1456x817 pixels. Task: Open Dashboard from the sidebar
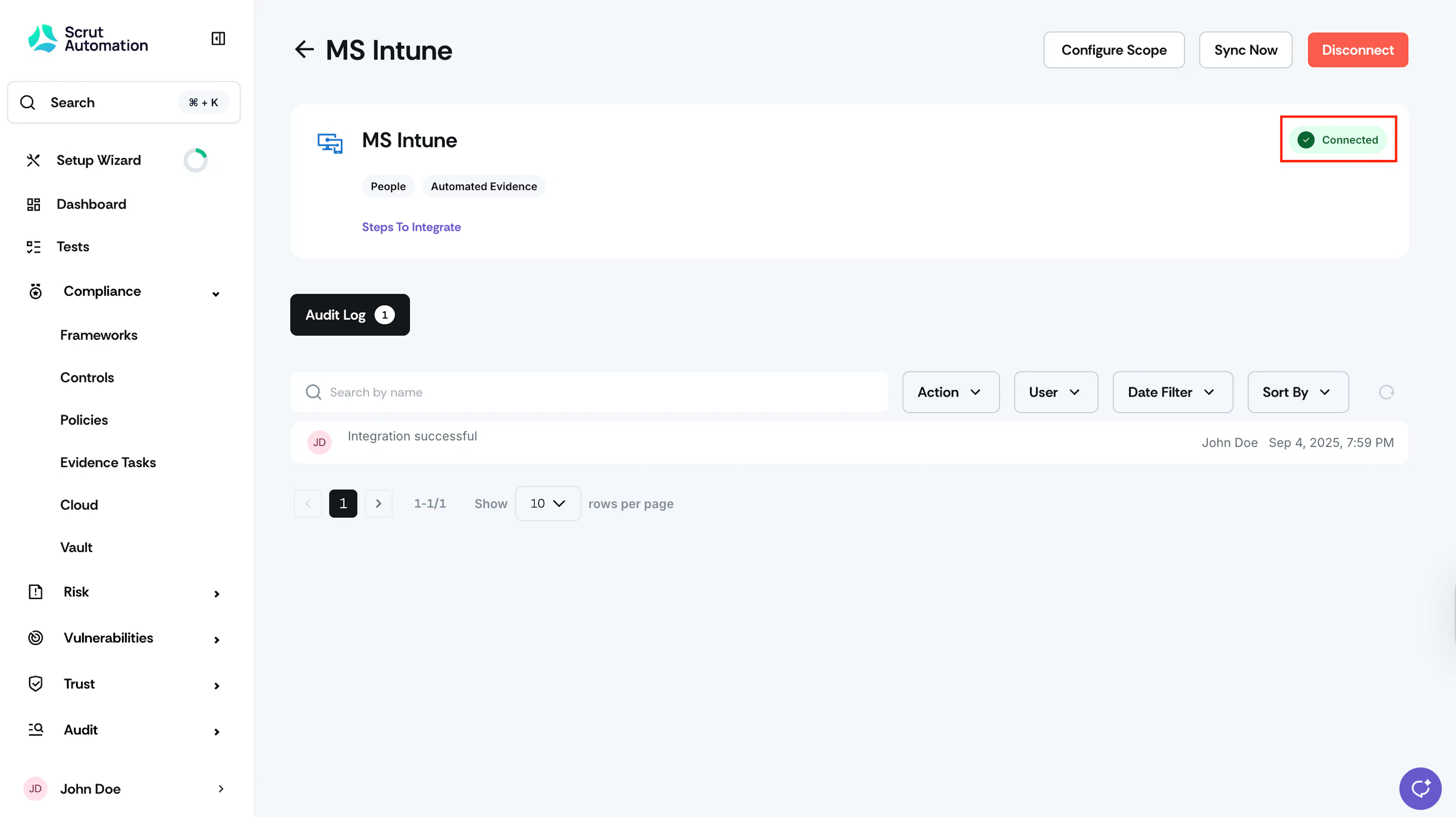click(x=91, y=204)
